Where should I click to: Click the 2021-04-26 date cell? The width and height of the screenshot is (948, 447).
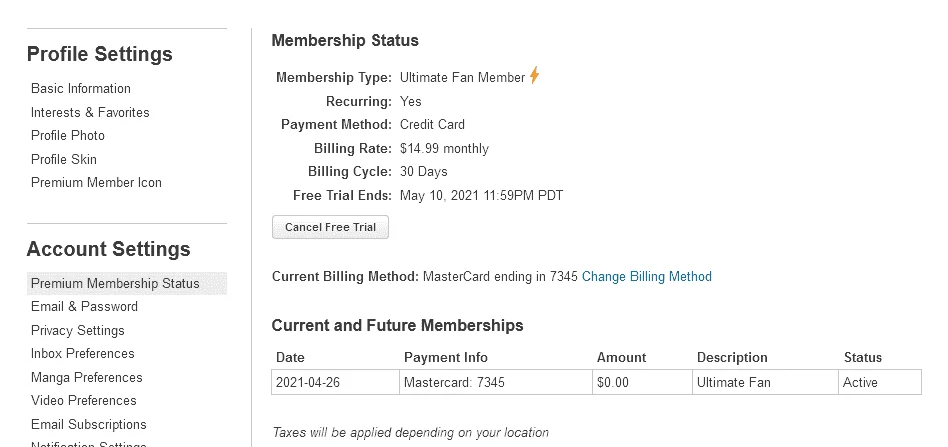click(335, 382)
